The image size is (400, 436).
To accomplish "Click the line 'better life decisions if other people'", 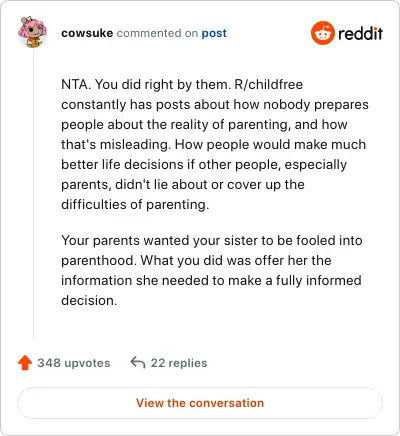I will [204, 164].
